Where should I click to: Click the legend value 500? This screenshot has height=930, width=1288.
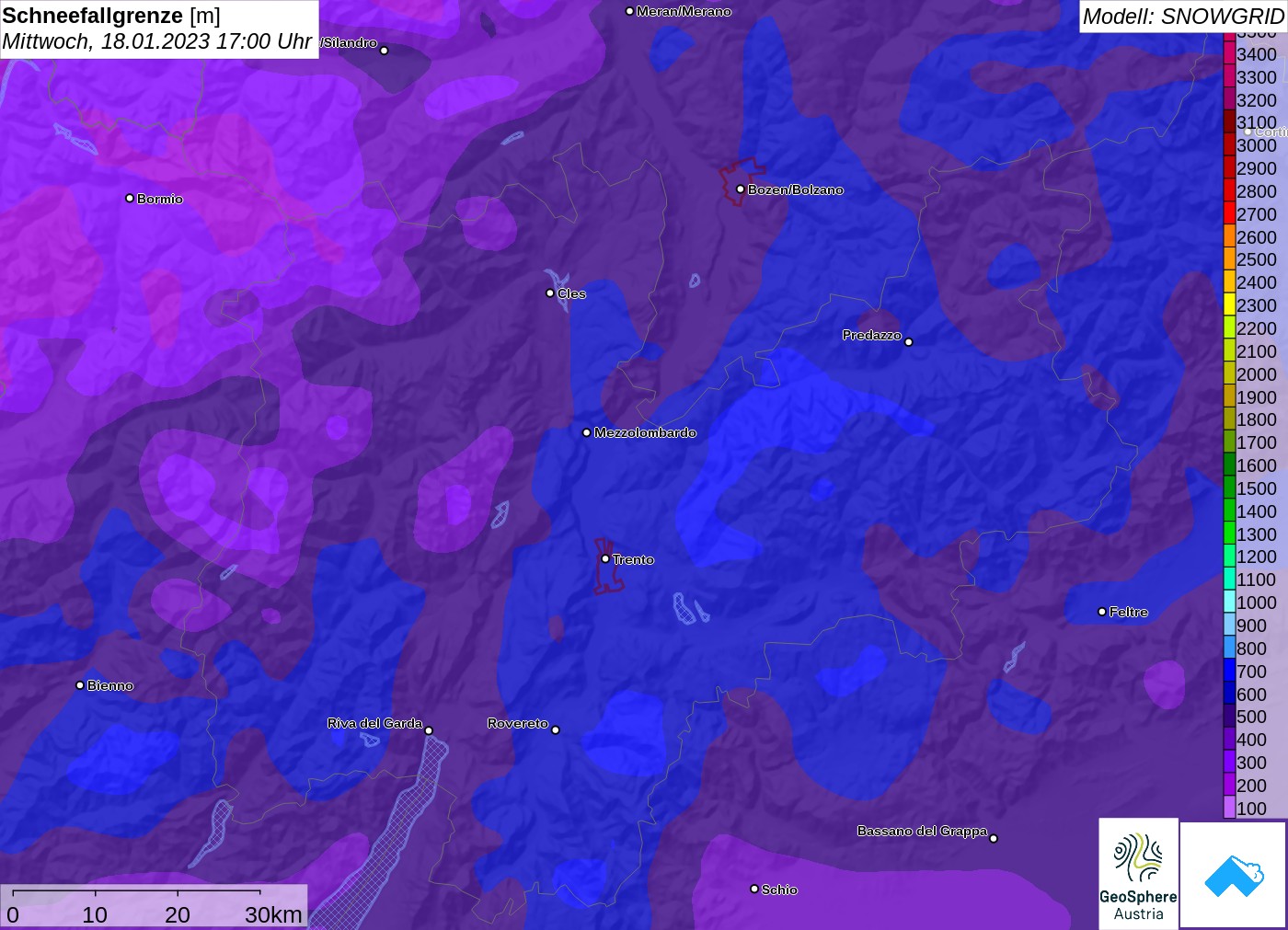(1252, 717)
